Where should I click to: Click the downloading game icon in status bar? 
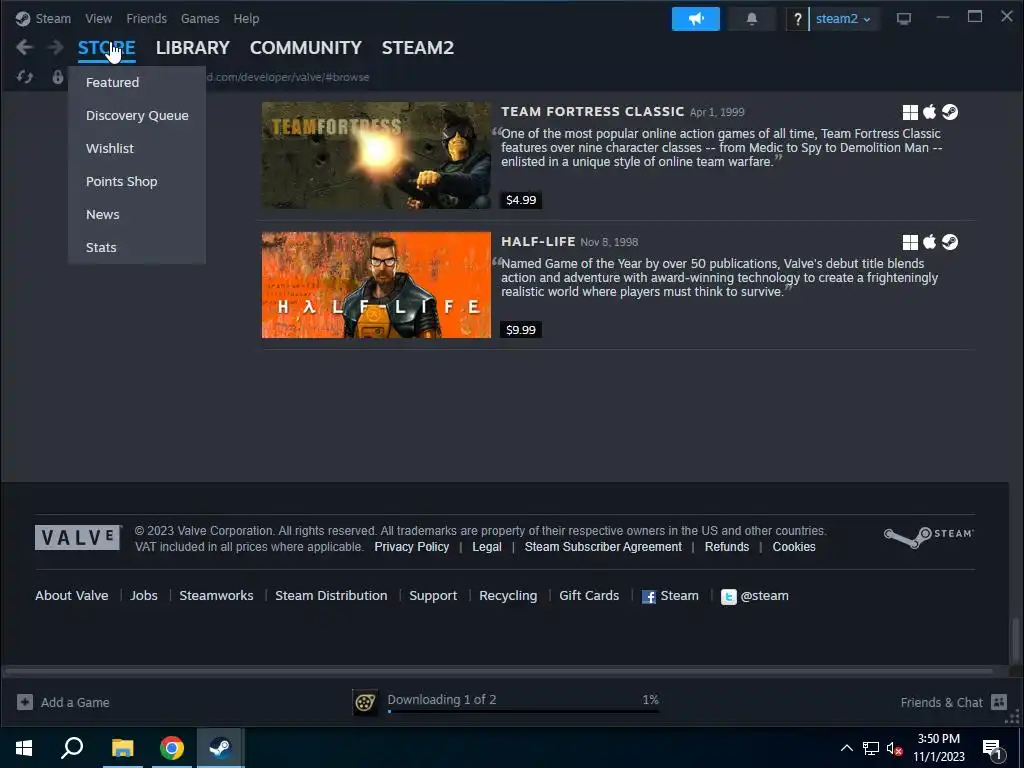[365, 702]
